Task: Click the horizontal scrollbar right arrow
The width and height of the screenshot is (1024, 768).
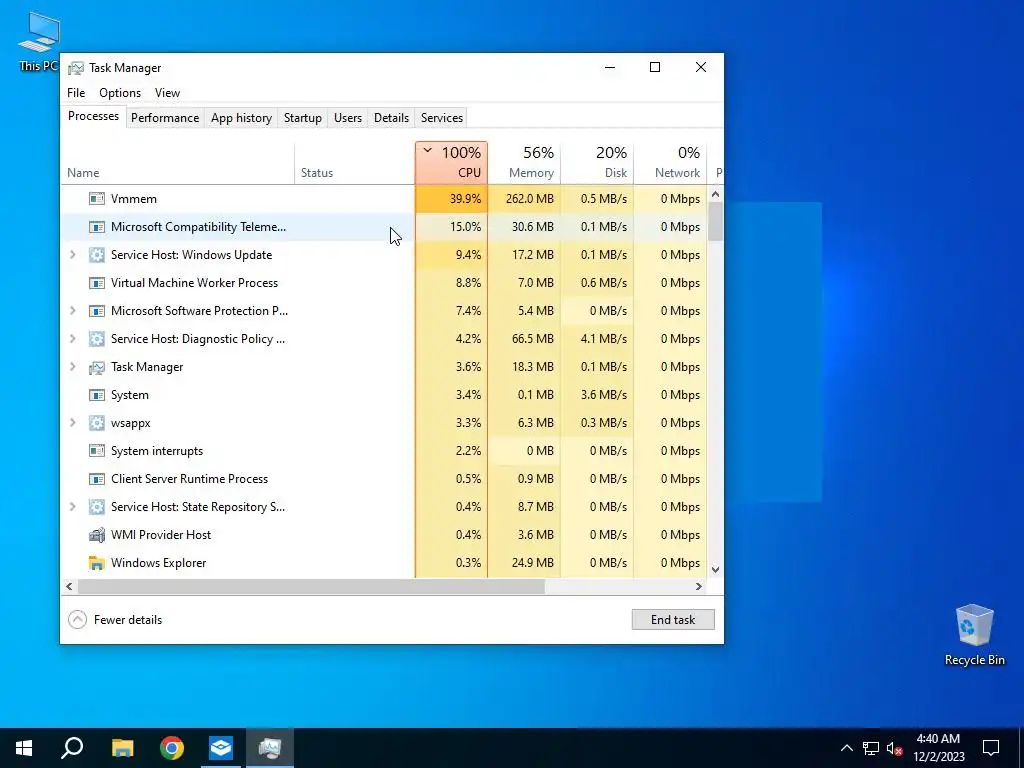Action: 699,586
